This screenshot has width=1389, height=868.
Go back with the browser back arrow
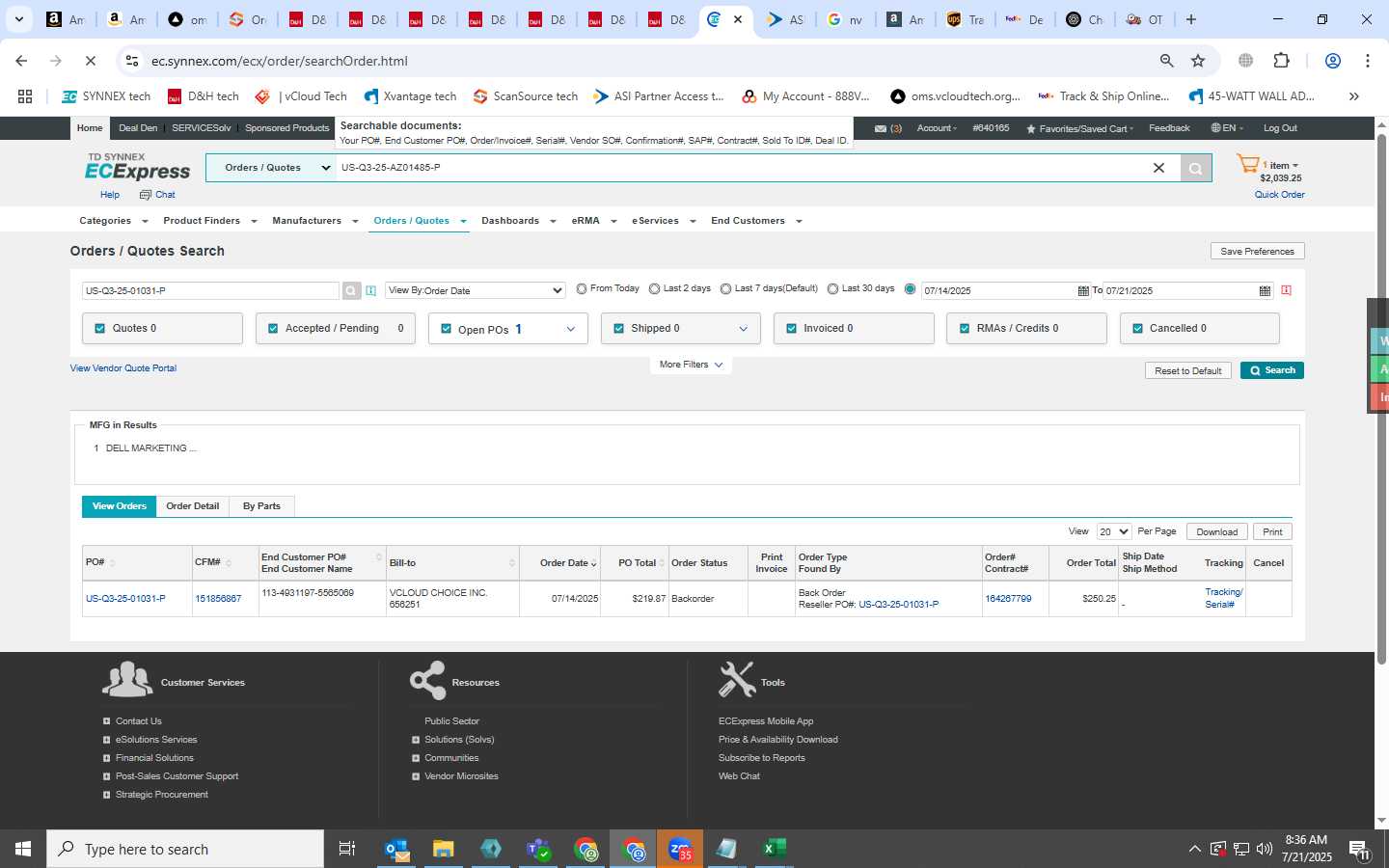pyautogui.click(x=21, y=61)
